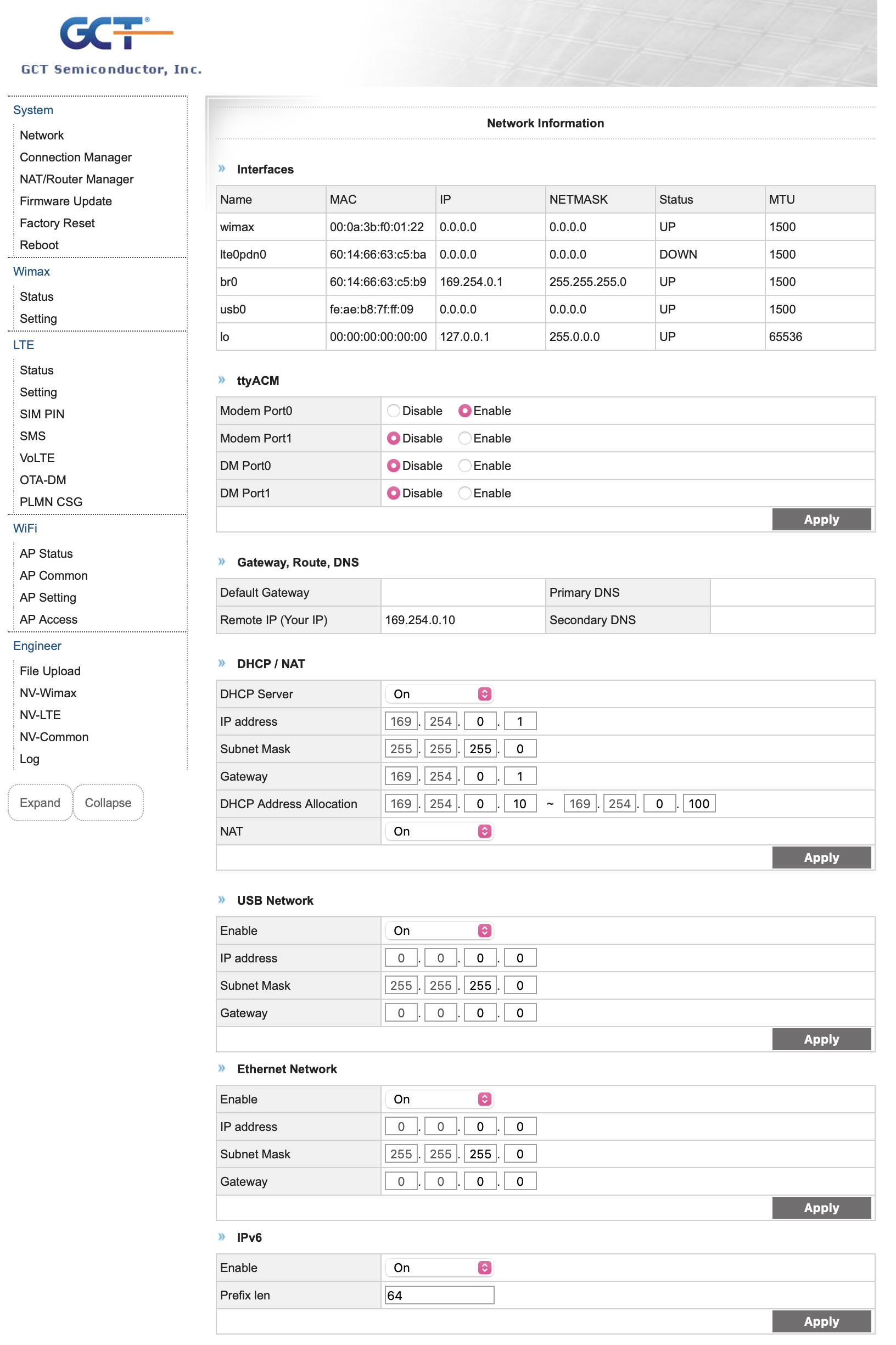Apply the ttyACM port settings
Viewport: 896px width, 1345px height.
point(821,519)
